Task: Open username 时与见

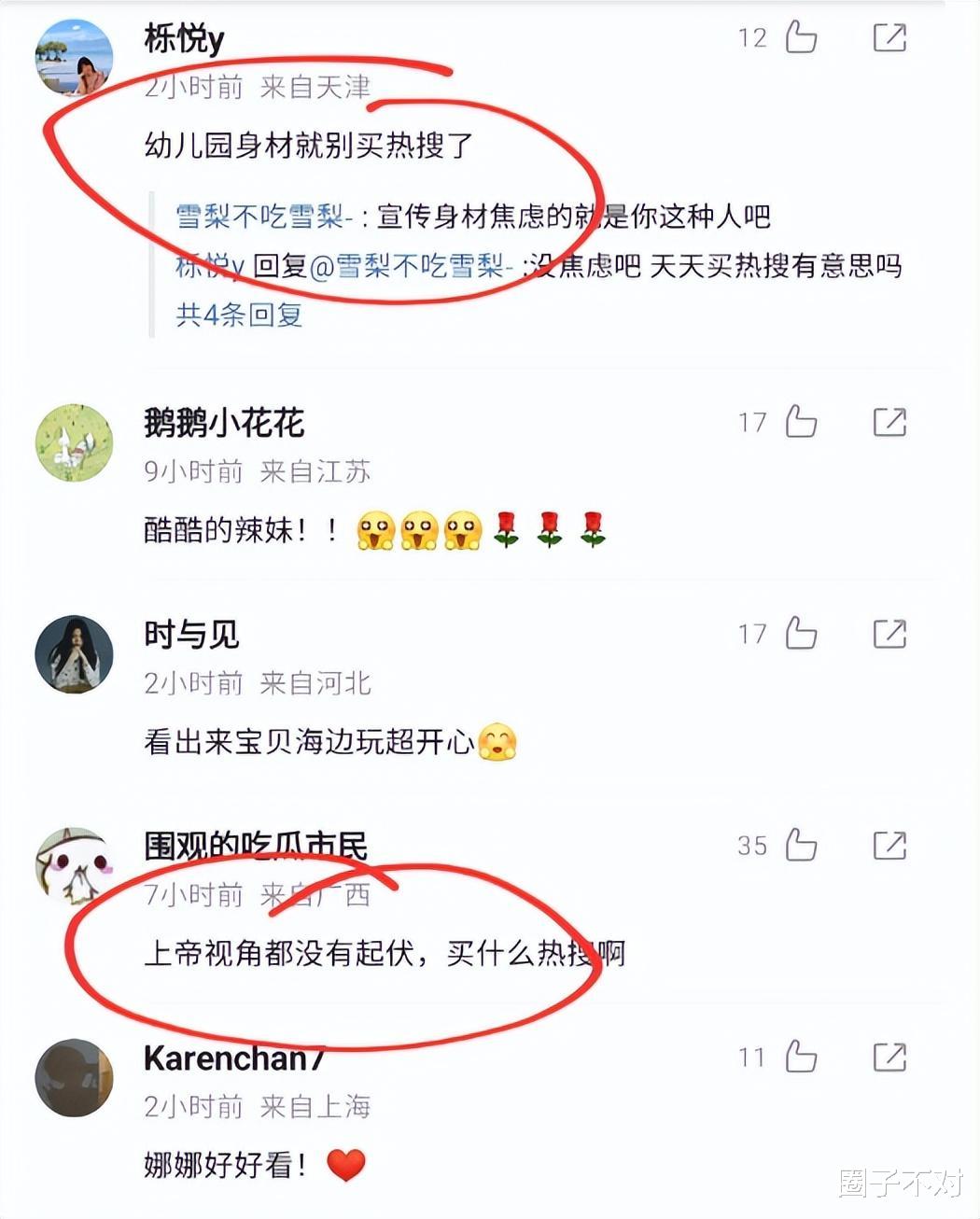Action: pos(191,635)
